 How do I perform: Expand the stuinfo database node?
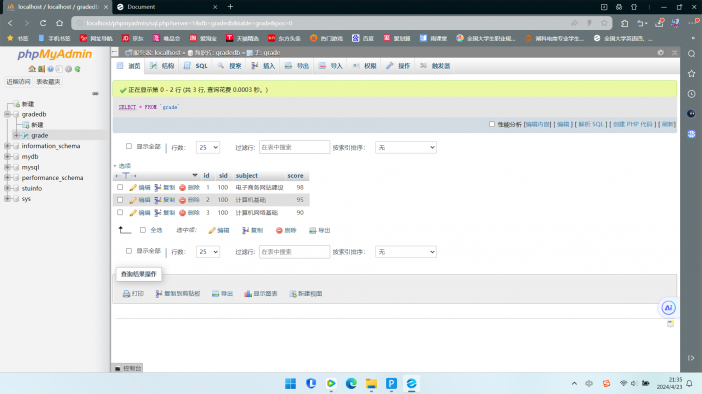click(7, 188)
